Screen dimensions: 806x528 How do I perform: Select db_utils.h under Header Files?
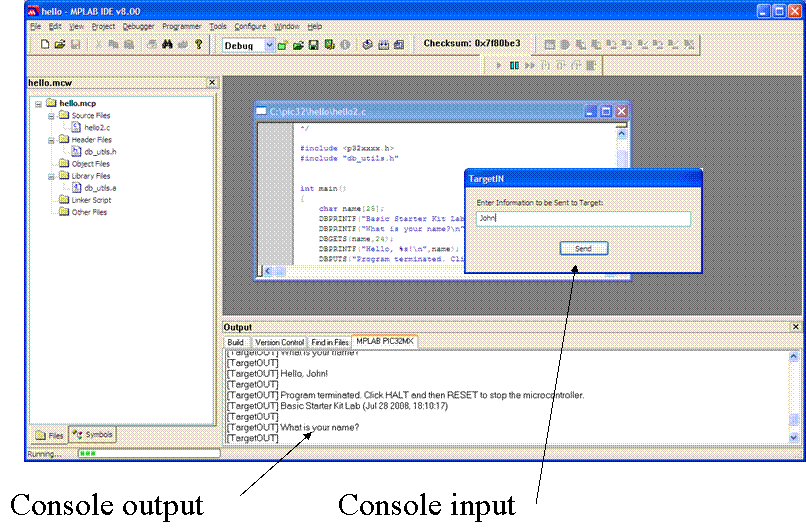[100, 152]
